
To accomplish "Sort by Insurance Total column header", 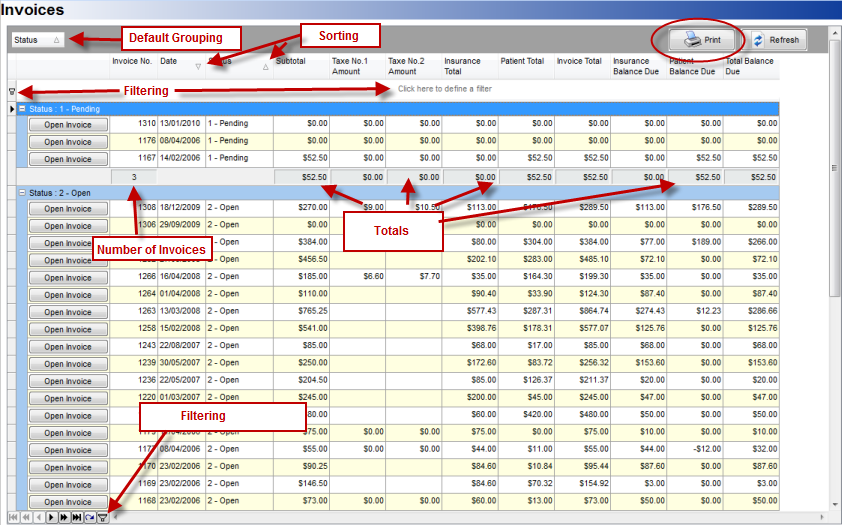I will pyautogui.click(x=470, y=66).
